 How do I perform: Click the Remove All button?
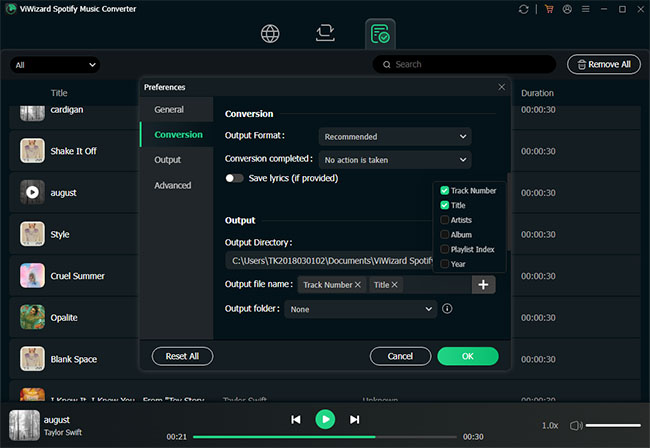point(604,65)
